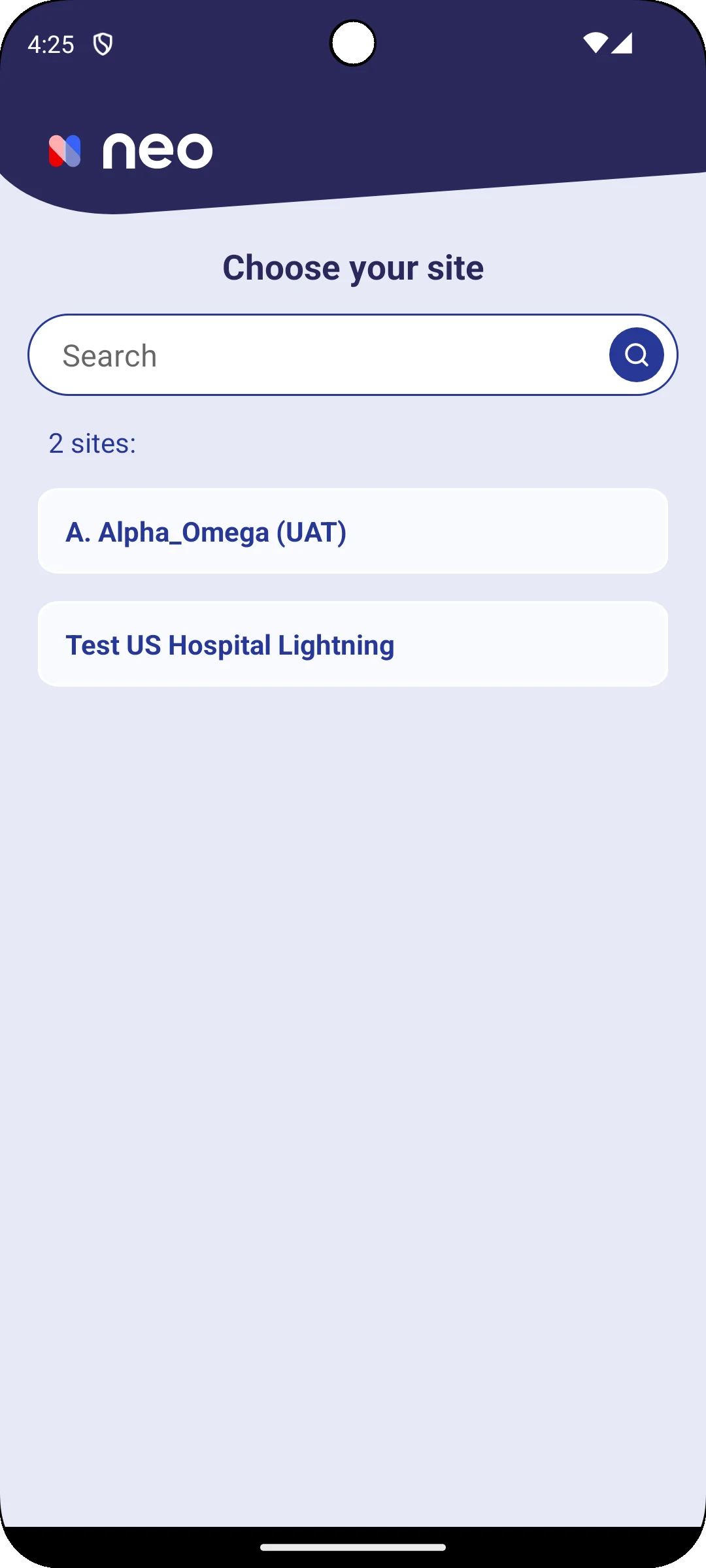706x1568 pixels.
Task: Tap the cellular signal strength icon
Action: [622, 43]
